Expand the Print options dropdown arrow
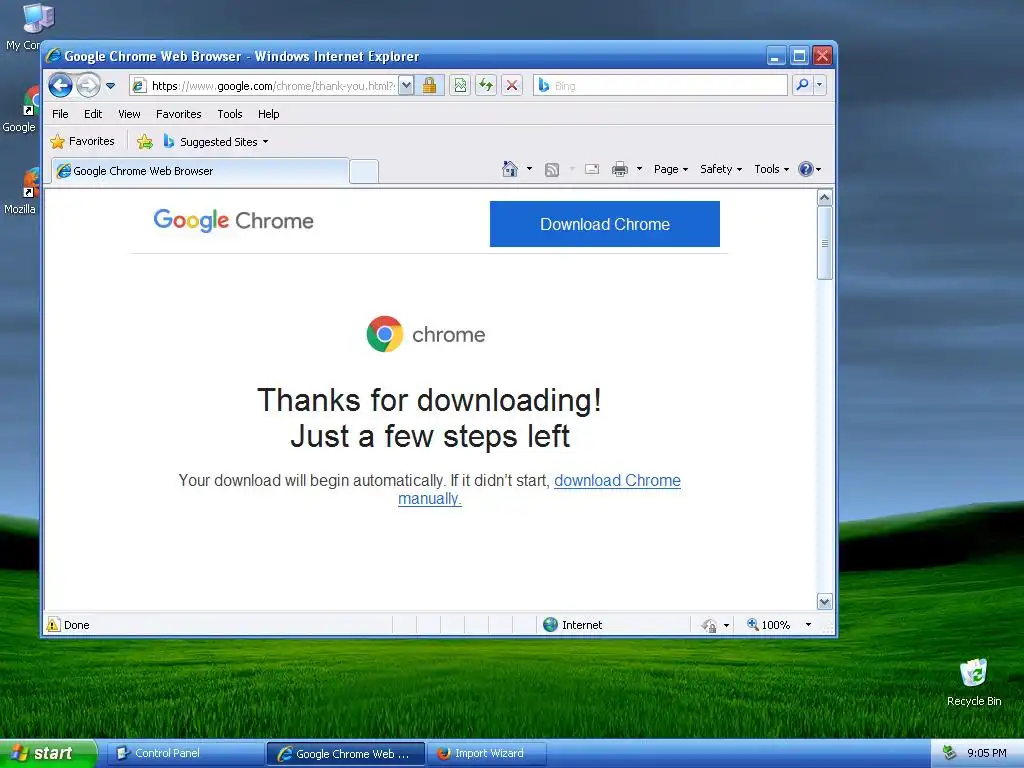Viewport: 1024px width, 768px height. 639,169
